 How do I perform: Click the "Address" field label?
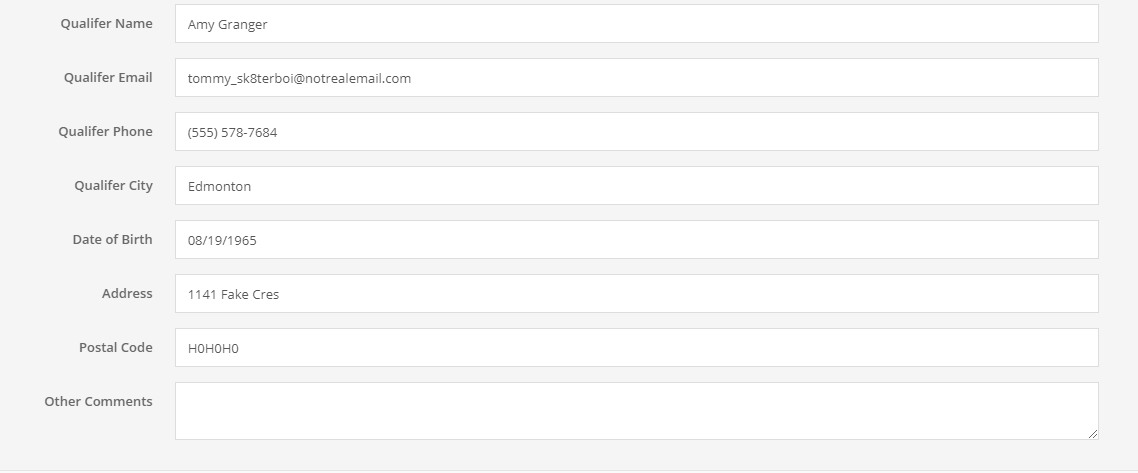click(x=127, y=293)
